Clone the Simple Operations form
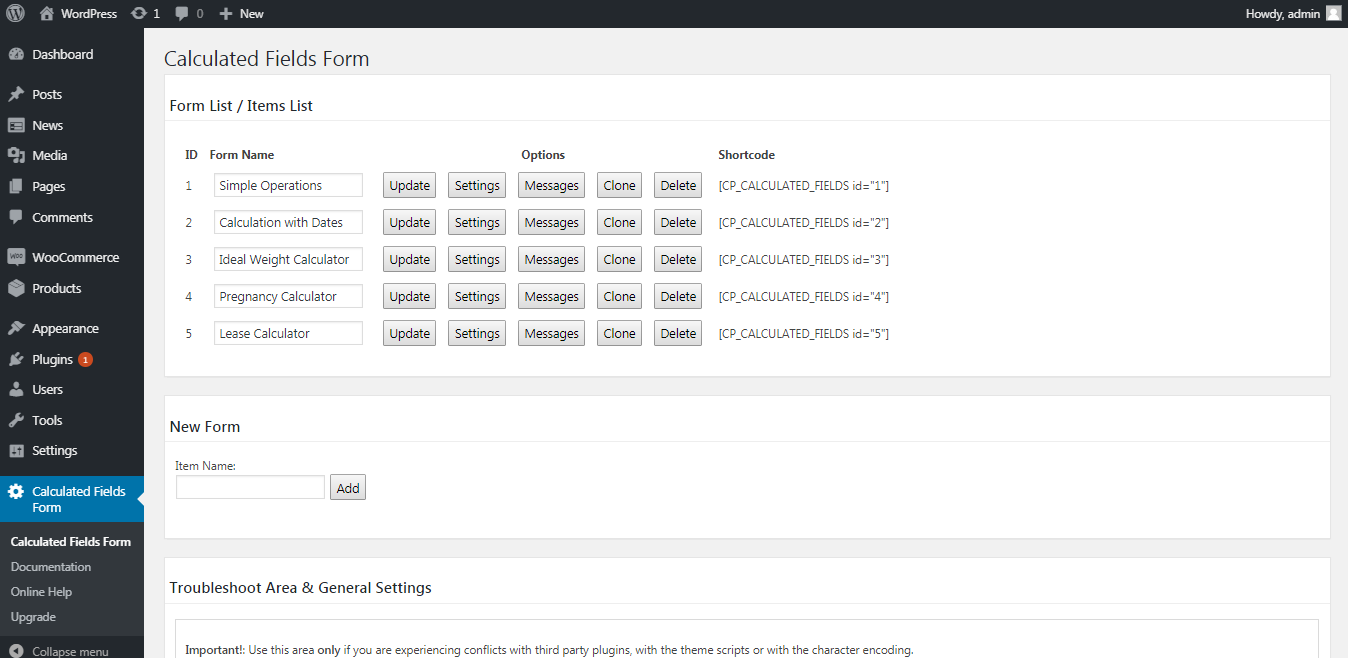The height and width of the screenshot is (658, 1348). click(x=620, y=185)
